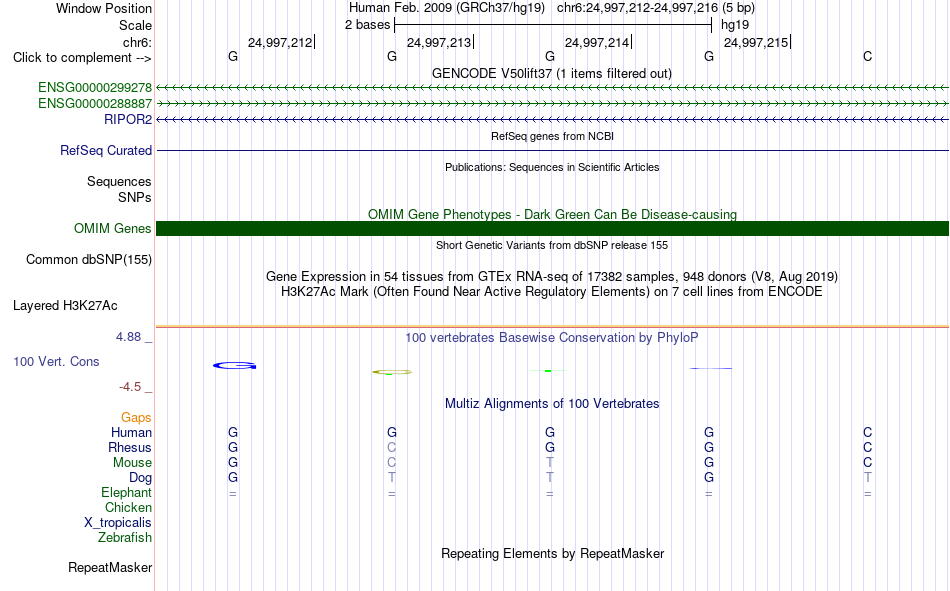Click the 100 Vert. Cons label
This screenshot has height=591, width=950.
tap(56, 362)
